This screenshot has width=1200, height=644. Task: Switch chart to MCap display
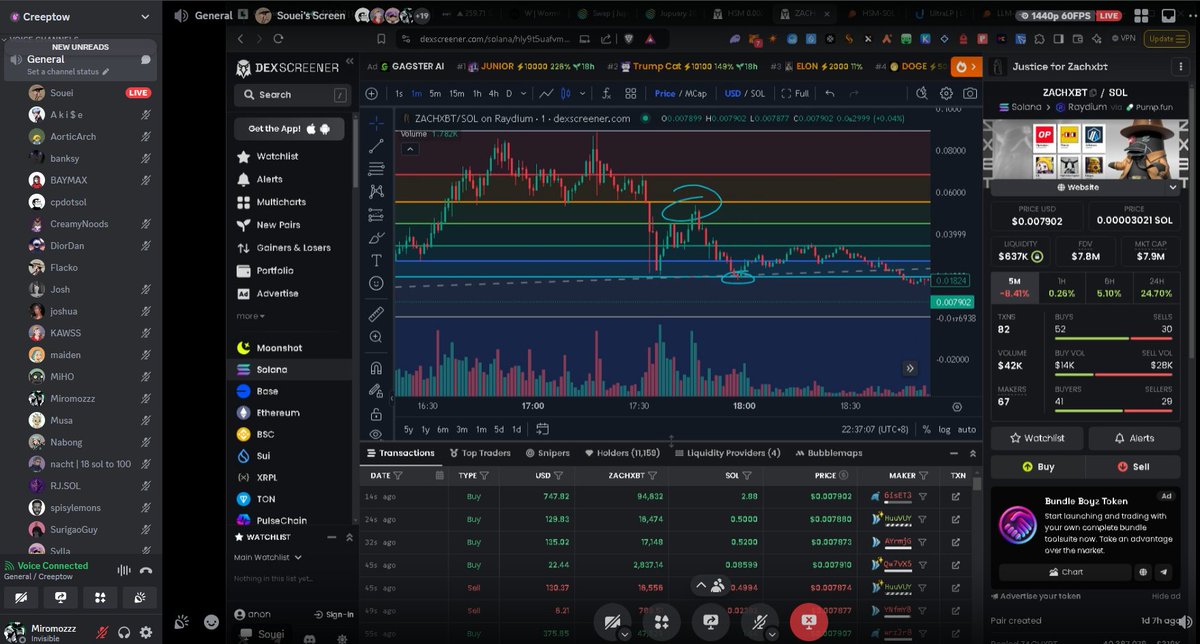696,93
